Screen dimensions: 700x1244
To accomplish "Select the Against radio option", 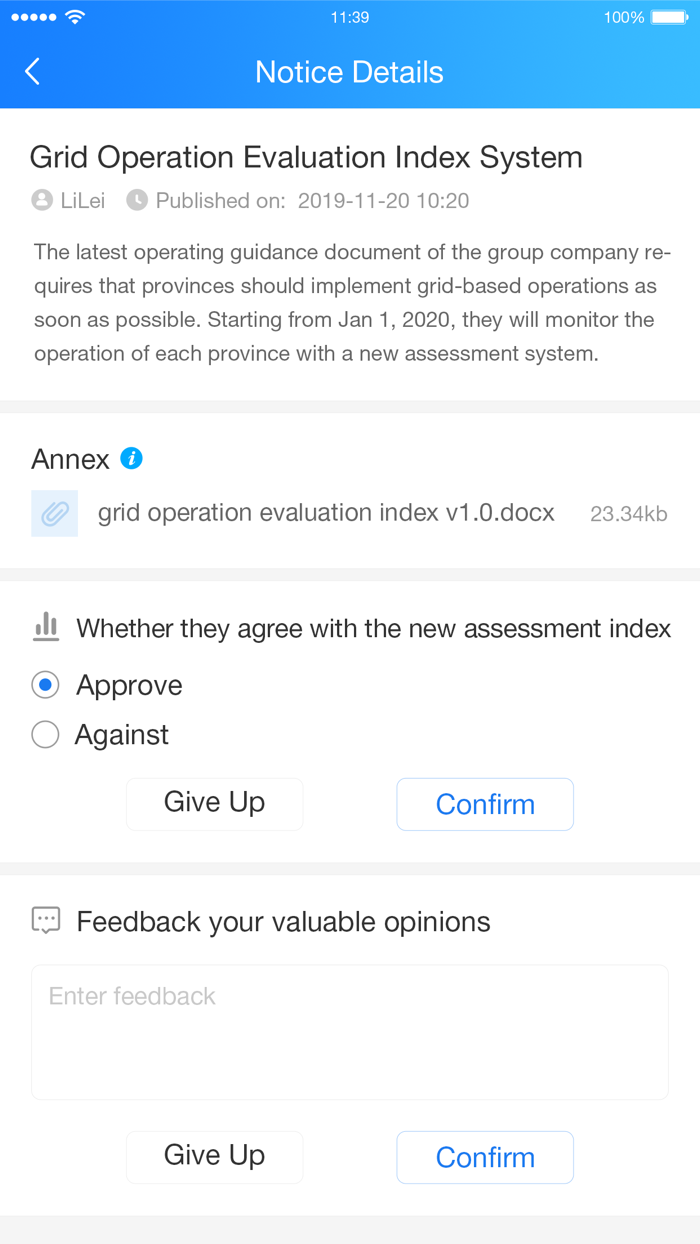I will pos(45,735).
